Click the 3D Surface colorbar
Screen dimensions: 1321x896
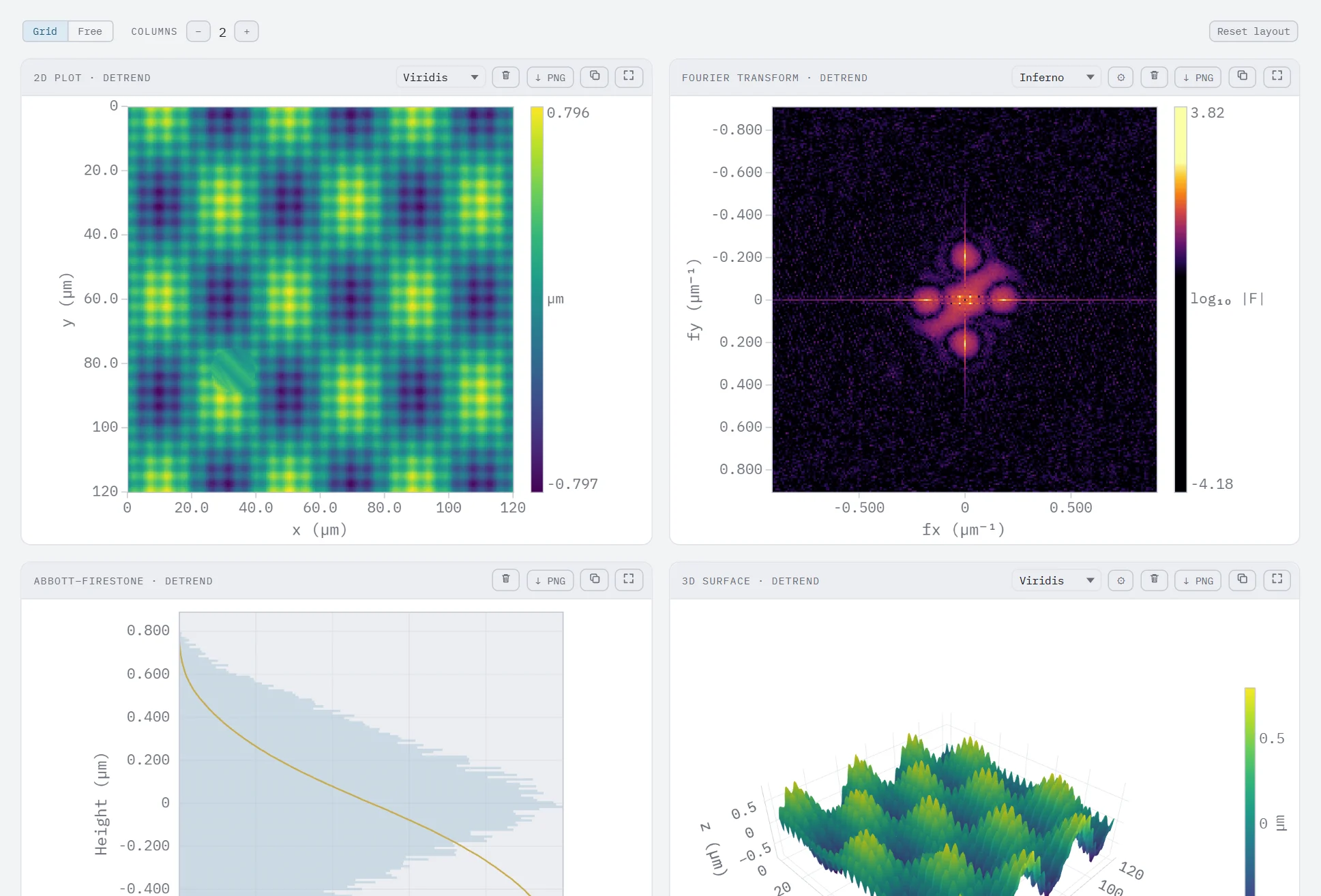click(1250, 791)
